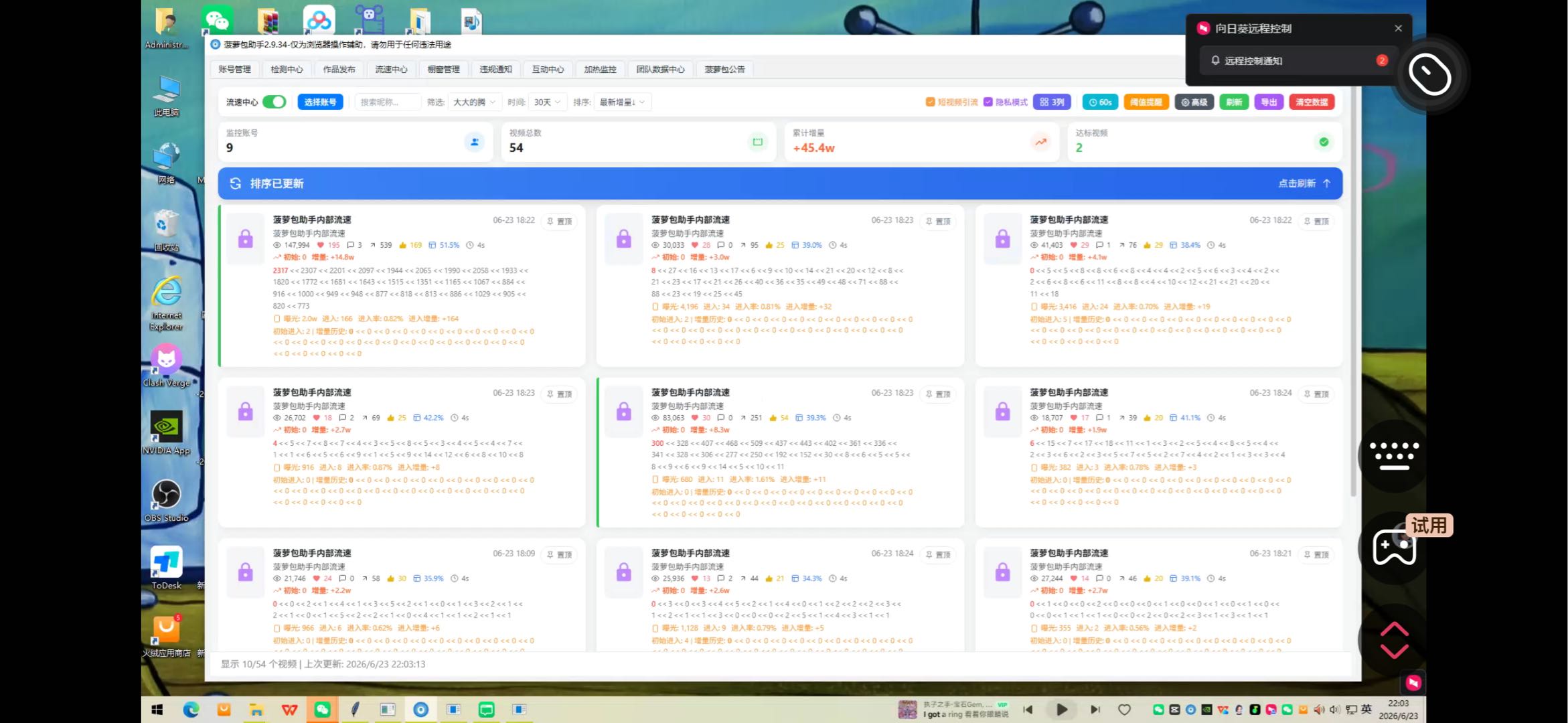Open File Explorer from the taskbar
This screenshot has height=723, width=1568.
[256, 710]
